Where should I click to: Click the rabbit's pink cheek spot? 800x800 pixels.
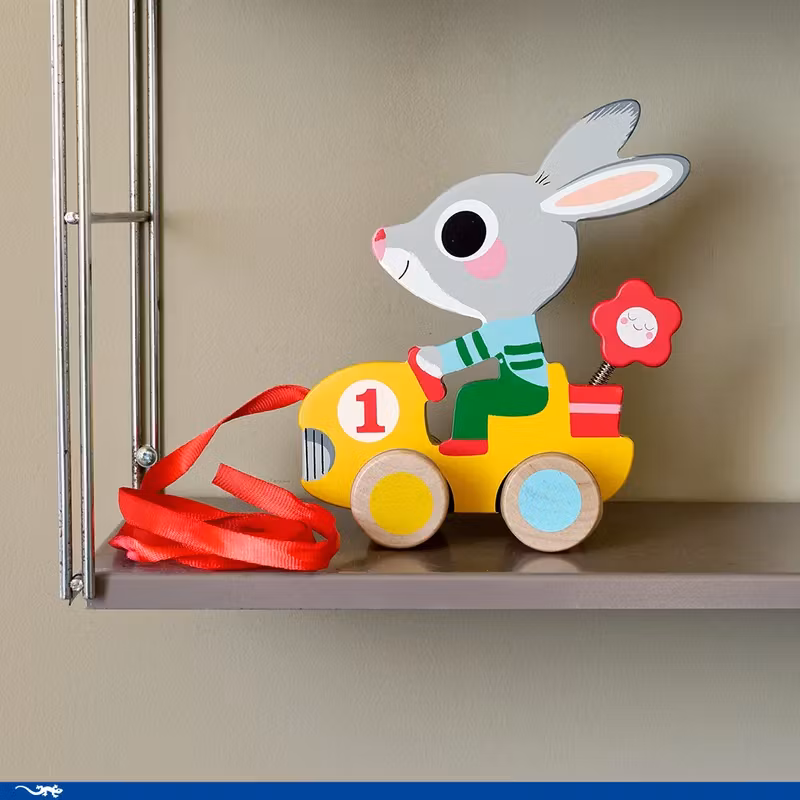488,262
